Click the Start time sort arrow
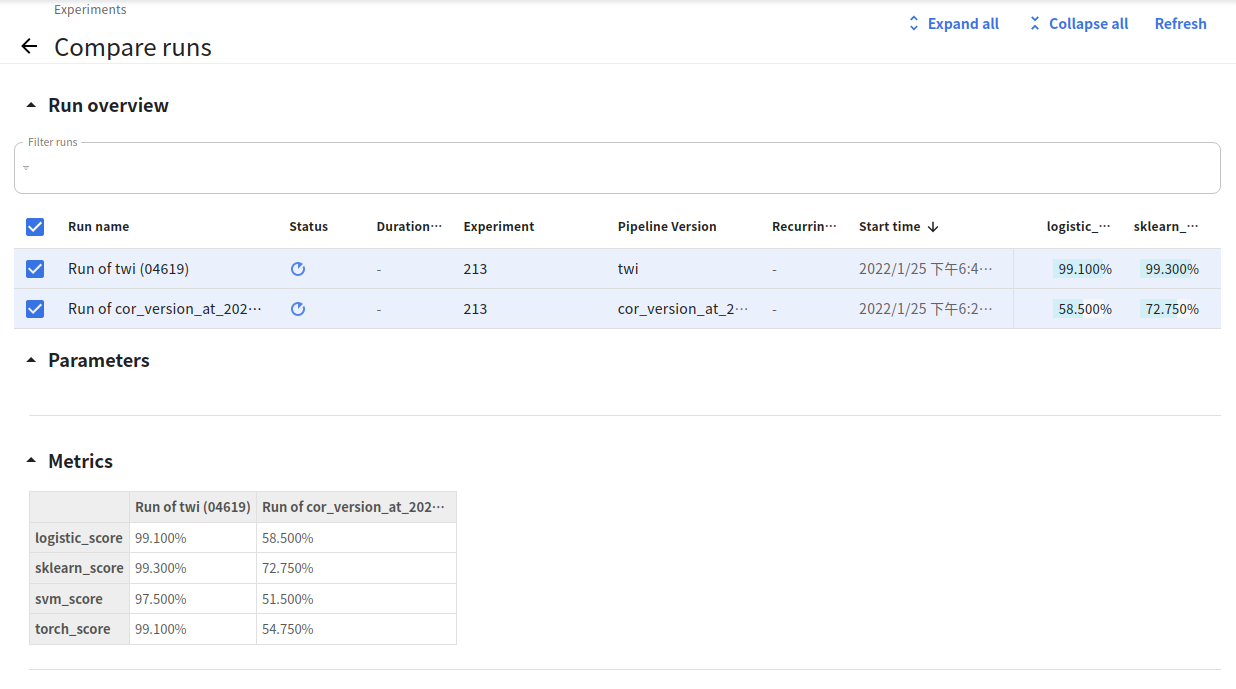Screen dimensions: 1236x689 (933, 227)
